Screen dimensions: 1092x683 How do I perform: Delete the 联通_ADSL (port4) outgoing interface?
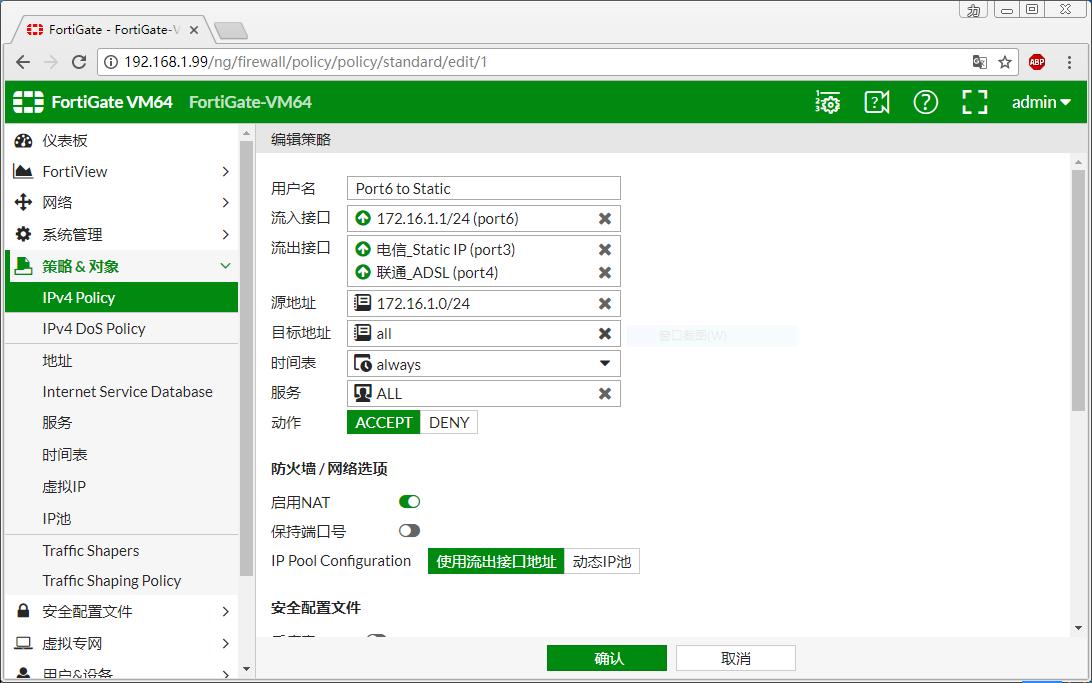click(x=605, y=271)
